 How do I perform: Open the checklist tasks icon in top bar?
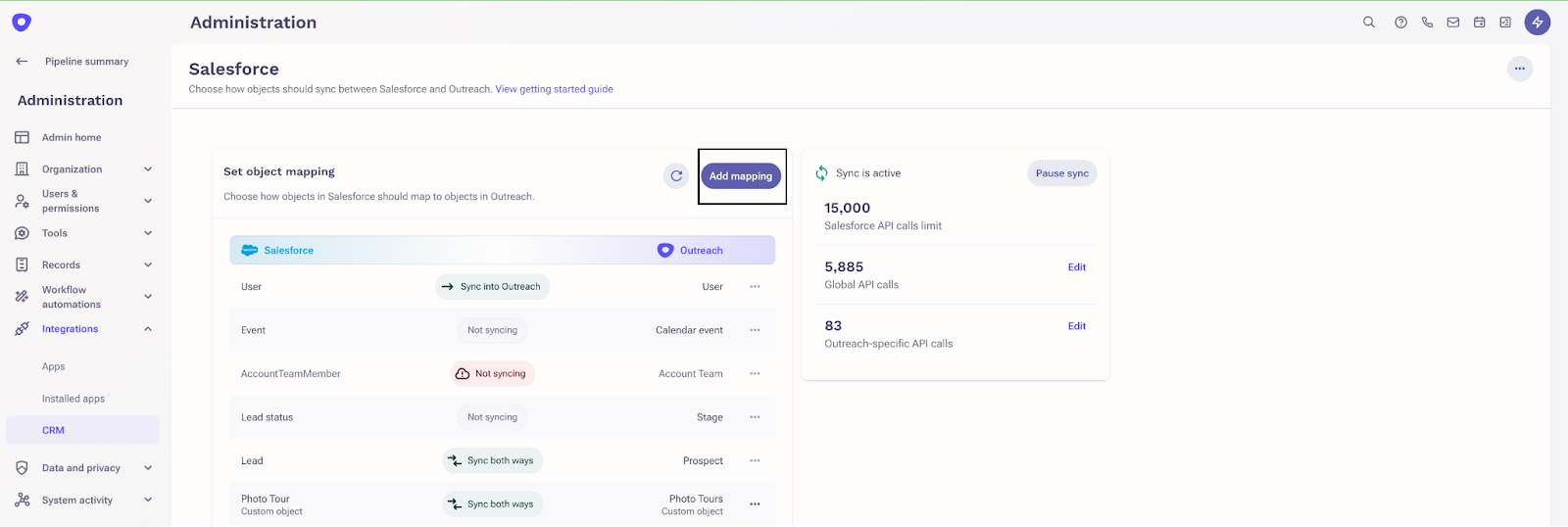(1505, 22)
